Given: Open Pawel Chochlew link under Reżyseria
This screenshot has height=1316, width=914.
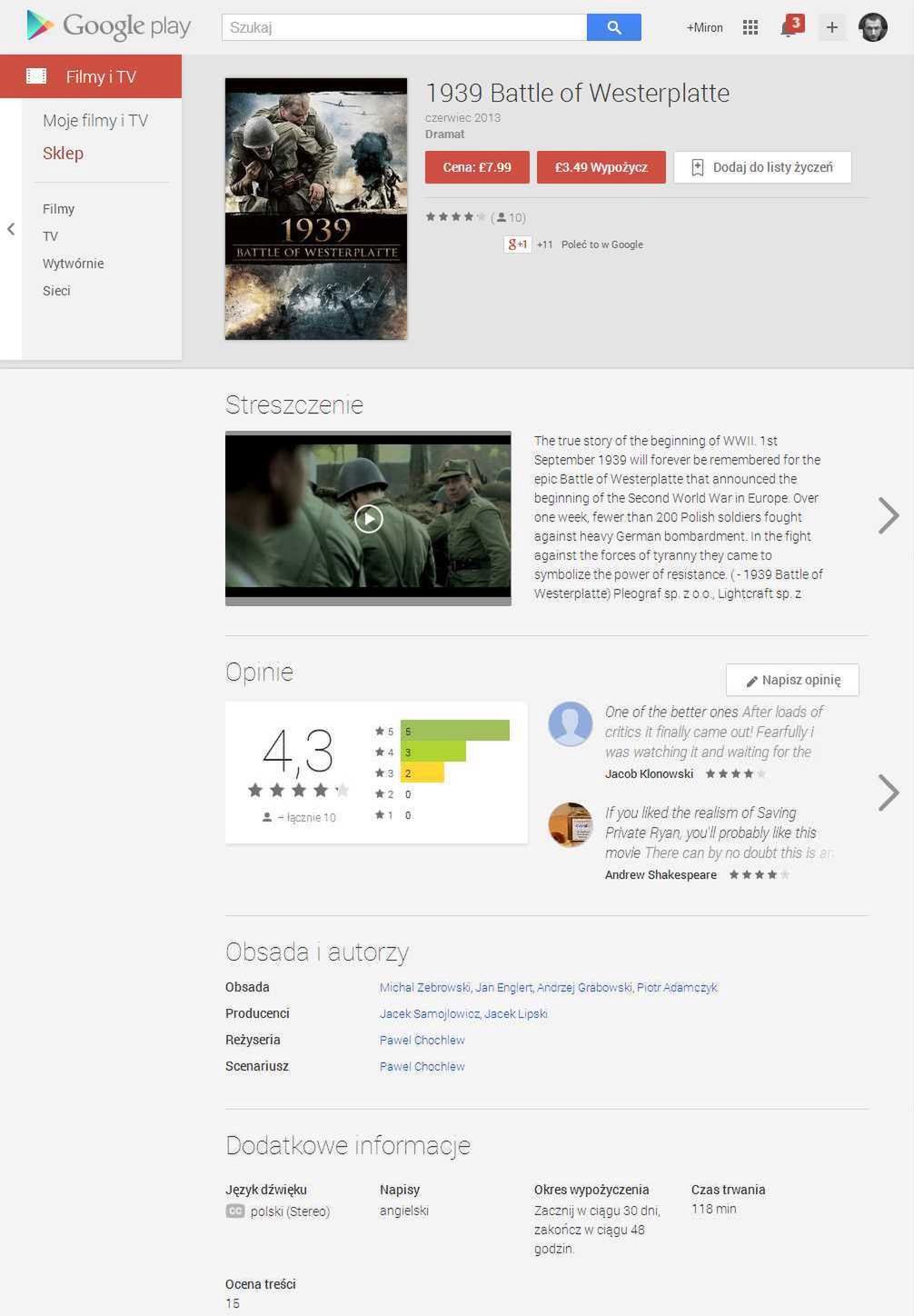Looking at the screenshot, I should click(422, 1040).
